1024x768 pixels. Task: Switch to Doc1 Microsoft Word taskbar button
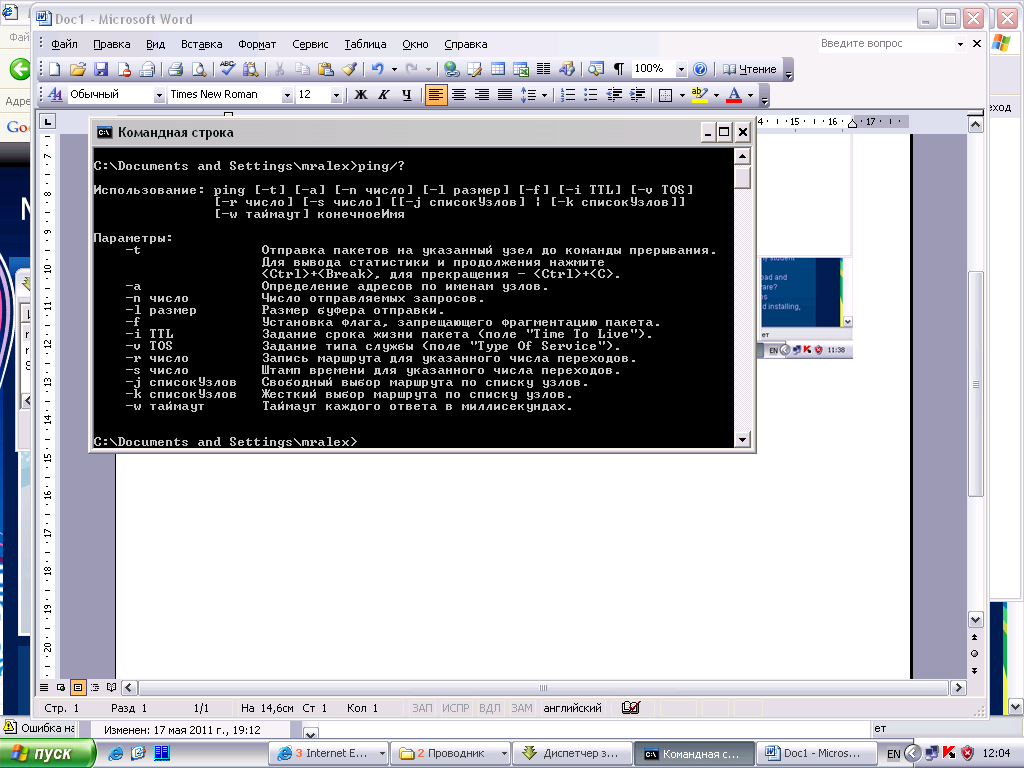pos(814,753)
